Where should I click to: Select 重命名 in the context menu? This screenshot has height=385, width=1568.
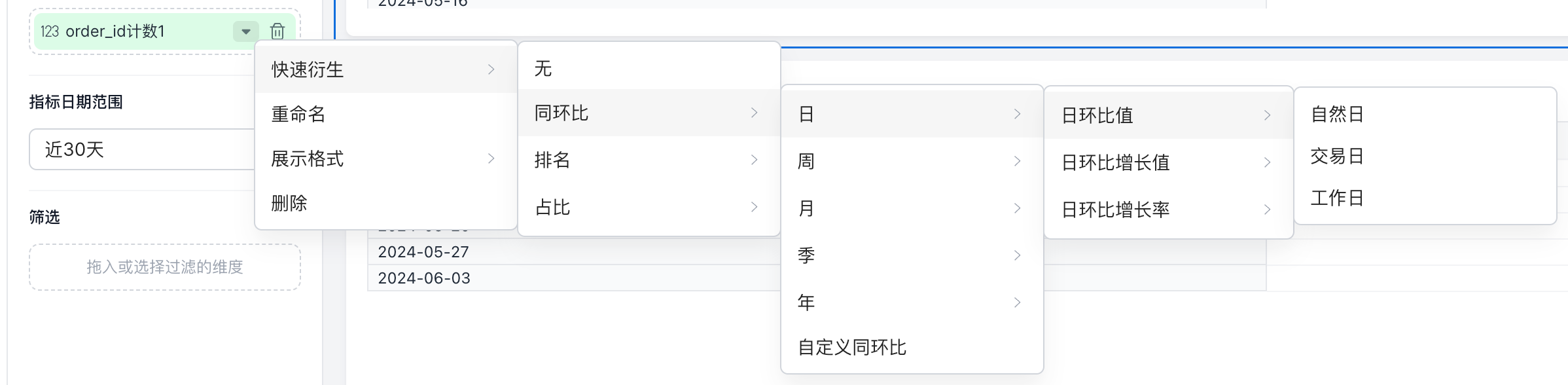click(385, 114)
